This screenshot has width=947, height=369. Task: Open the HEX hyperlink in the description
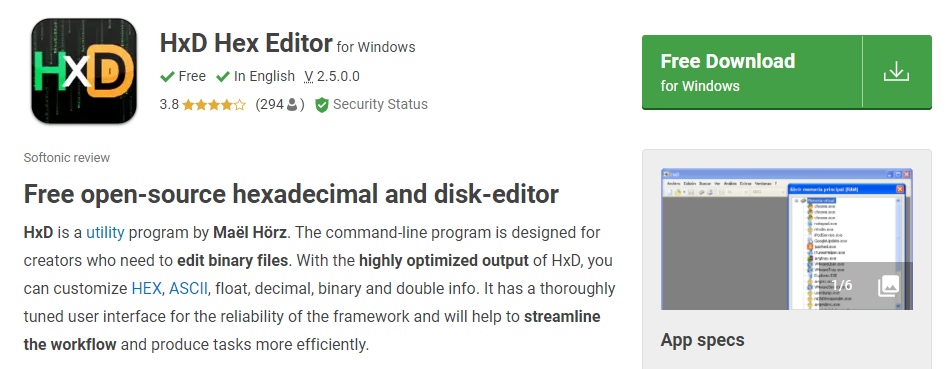coord(146,288)
